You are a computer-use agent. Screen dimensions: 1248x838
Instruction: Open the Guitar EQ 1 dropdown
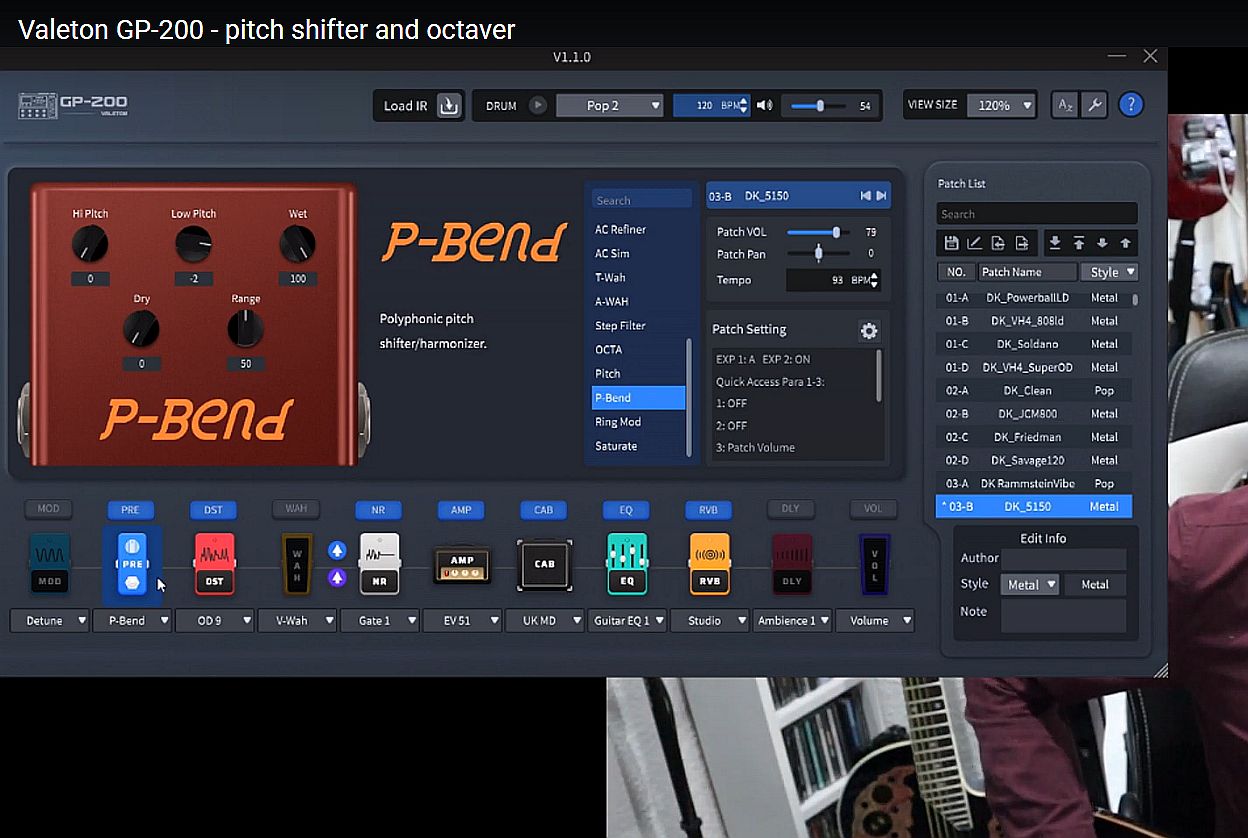(x=628, y=621)
